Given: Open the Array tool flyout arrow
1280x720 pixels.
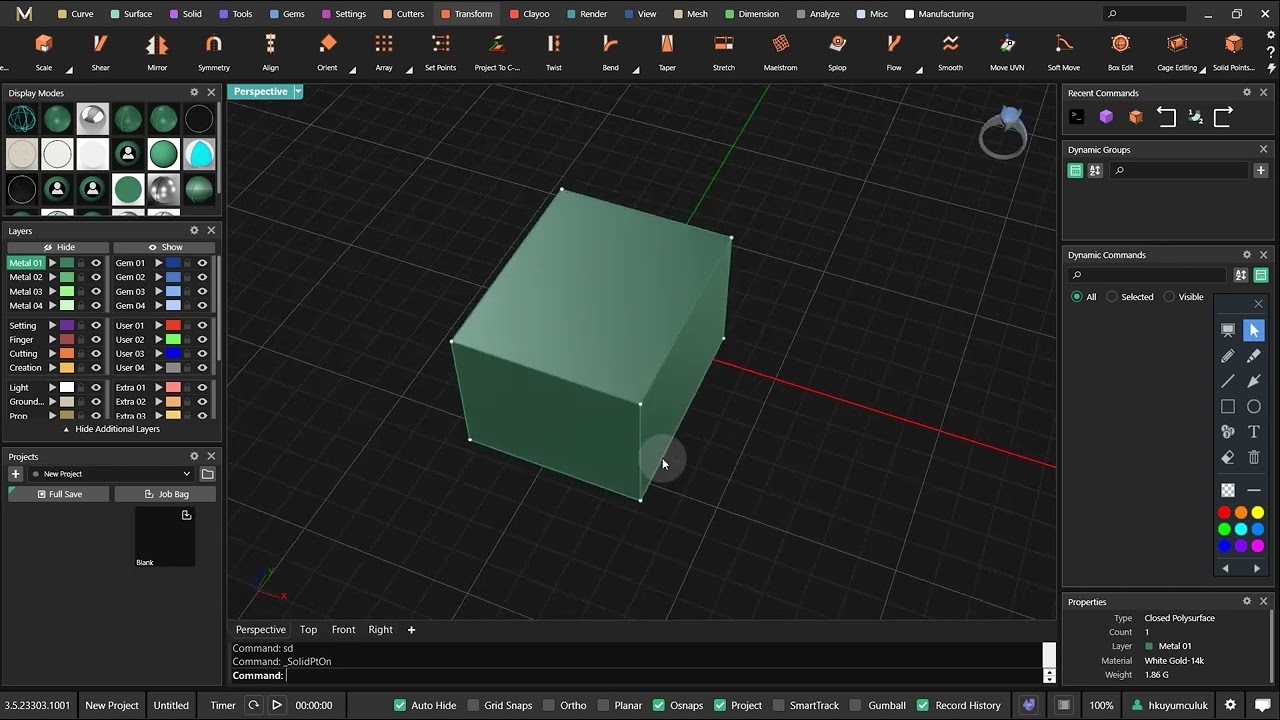Looking at the screenshot, I should pyautogui.click(x=409, y=70).
